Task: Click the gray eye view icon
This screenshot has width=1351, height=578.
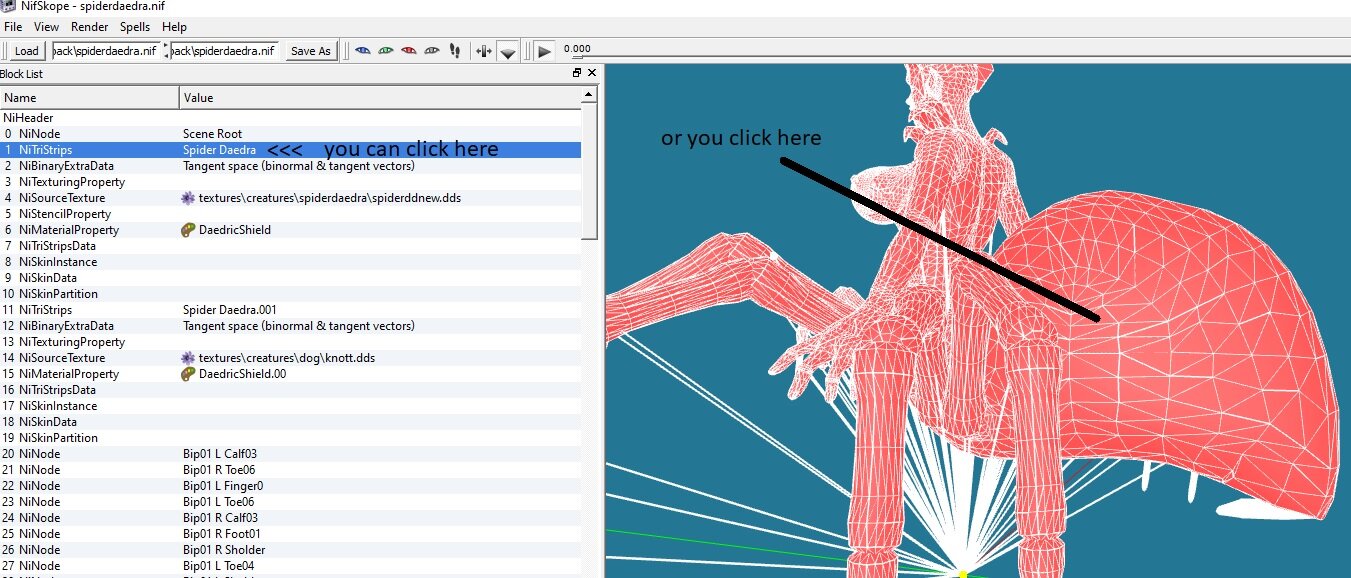Action: 432,50
